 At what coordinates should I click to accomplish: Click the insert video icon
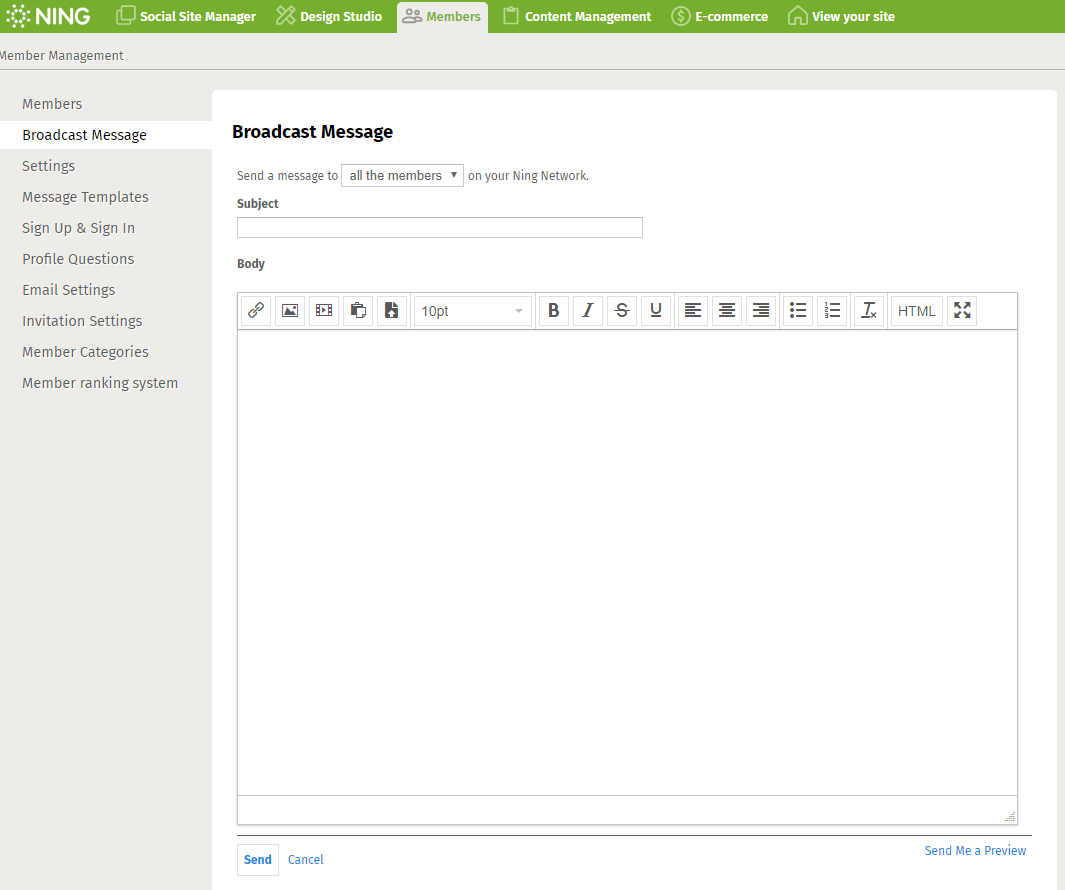pyautogui.click(x=324, y=310)
